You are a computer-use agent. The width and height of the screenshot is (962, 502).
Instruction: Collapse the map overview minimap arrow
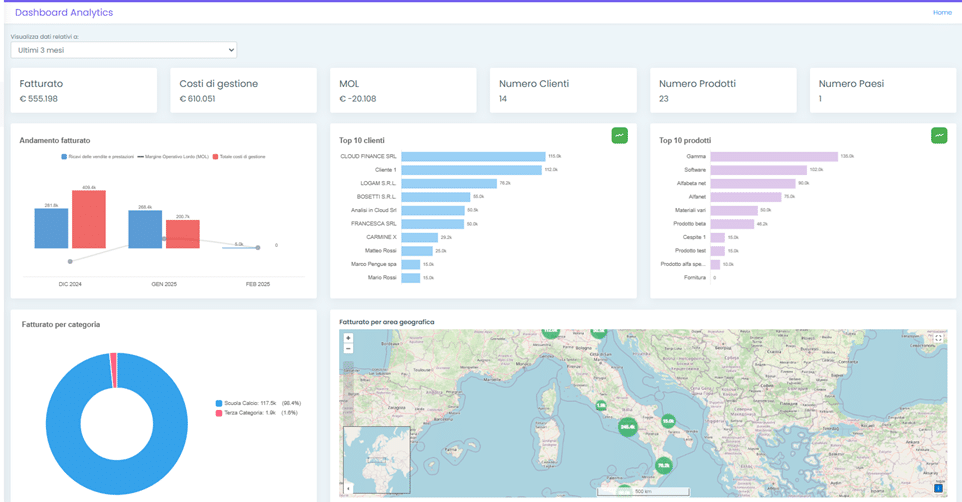pyautogui.click(x=349, y=488)
